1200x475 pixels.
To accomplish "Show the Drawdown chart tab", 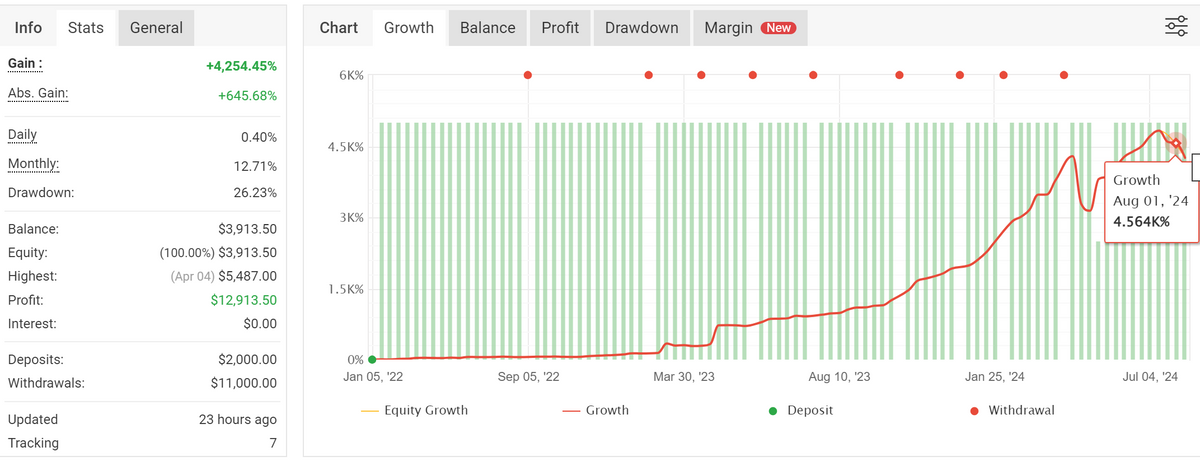I will tap(642, 28).
